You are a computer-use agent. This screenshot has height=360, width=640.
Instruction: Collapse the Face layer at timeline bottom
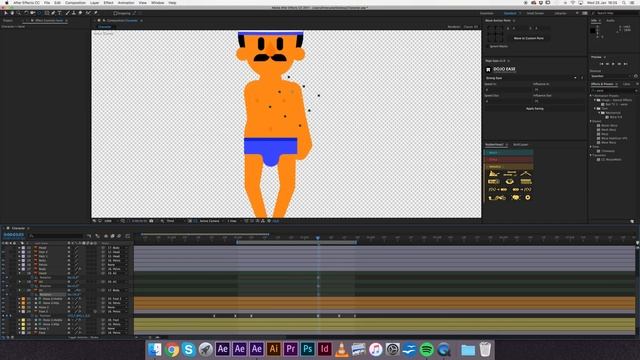pyautogui.click(x=19, y=333)
